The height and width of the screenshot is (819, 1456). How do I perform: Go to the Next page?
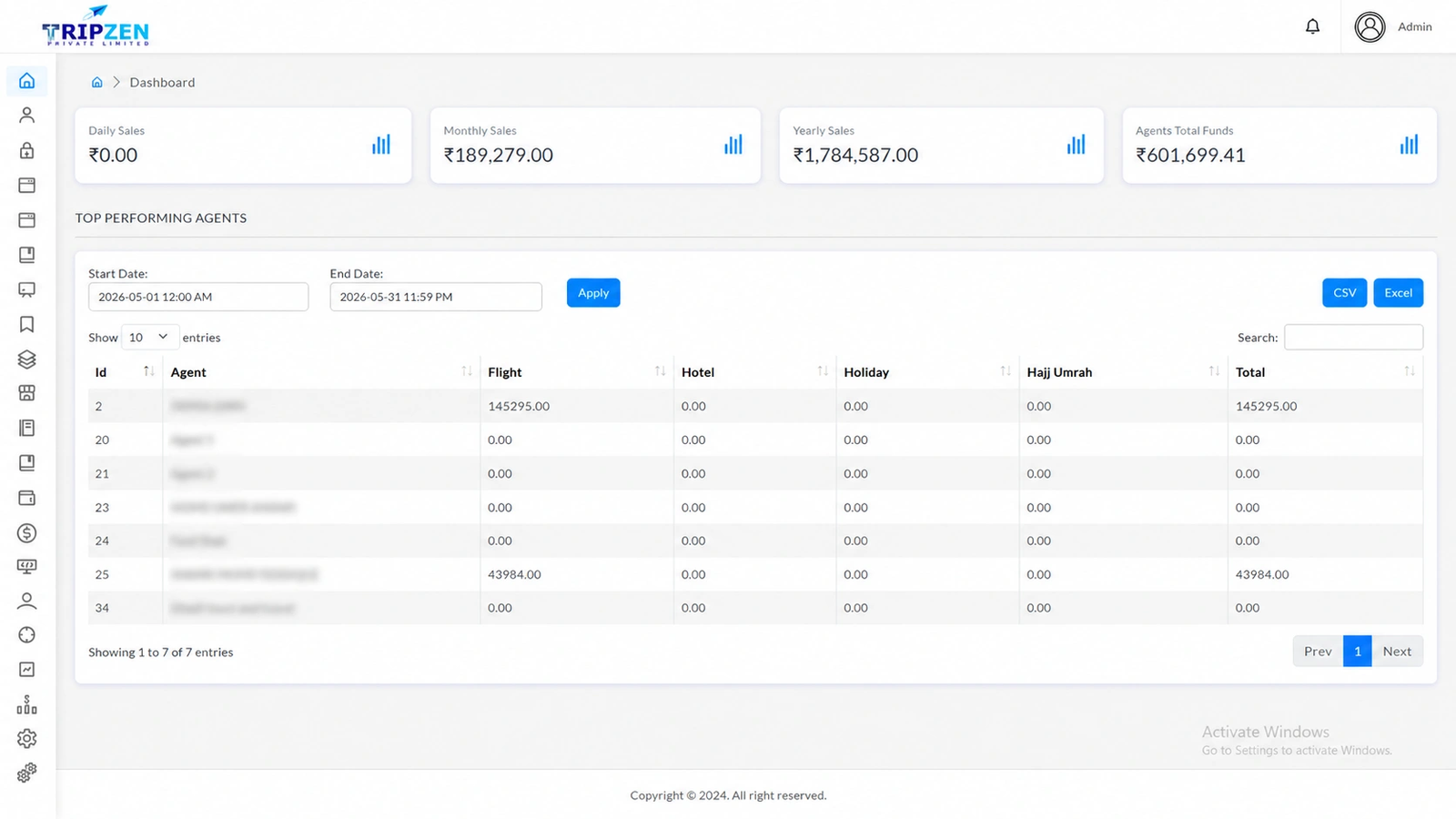(x=1397, y=652)
